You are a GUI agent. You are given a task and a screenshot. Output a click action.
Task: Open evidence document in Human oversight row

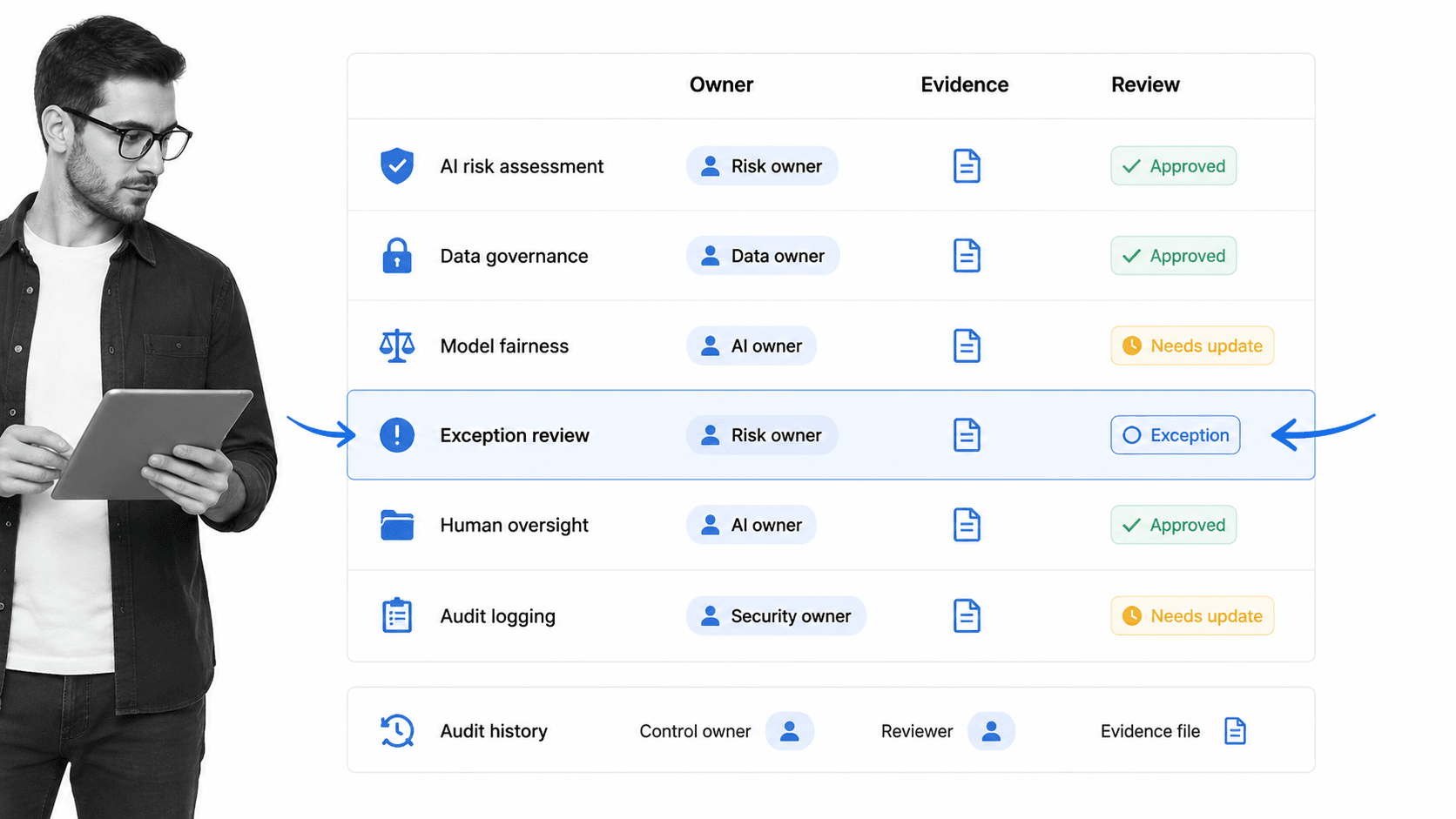(x=967, y=525)
